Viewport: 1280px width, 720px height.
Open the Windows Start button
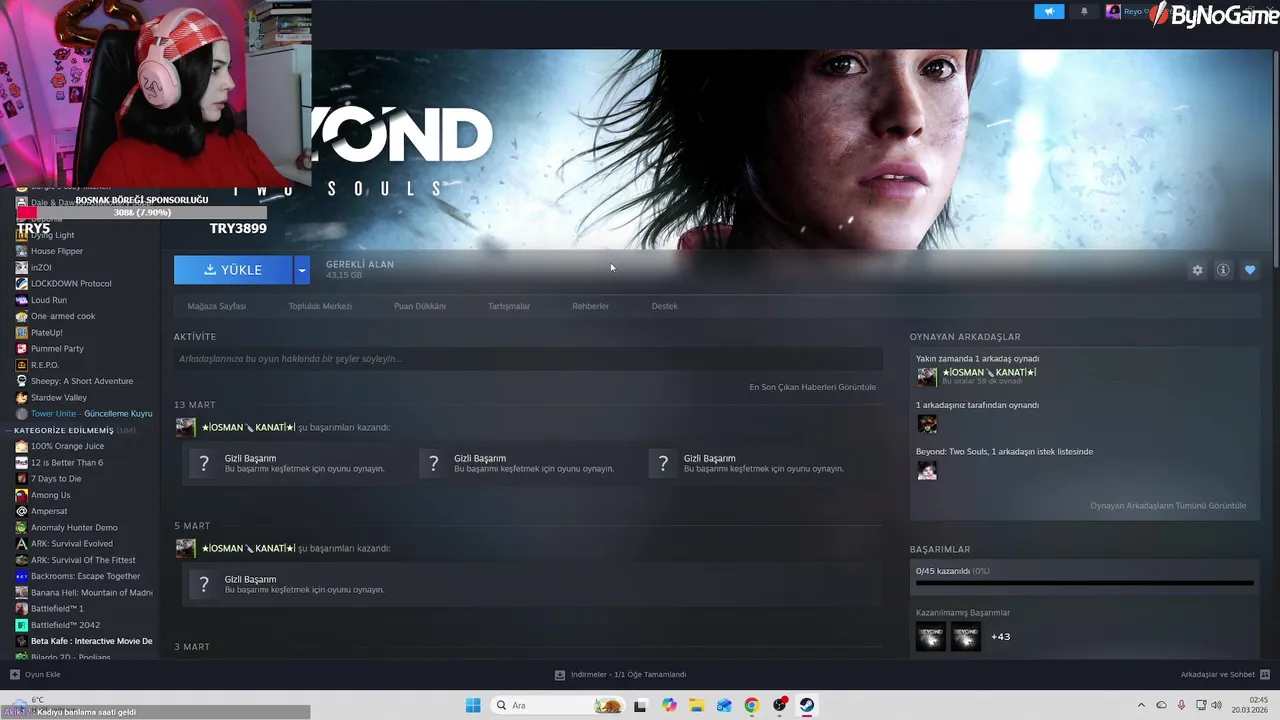[x=473, y=705]
